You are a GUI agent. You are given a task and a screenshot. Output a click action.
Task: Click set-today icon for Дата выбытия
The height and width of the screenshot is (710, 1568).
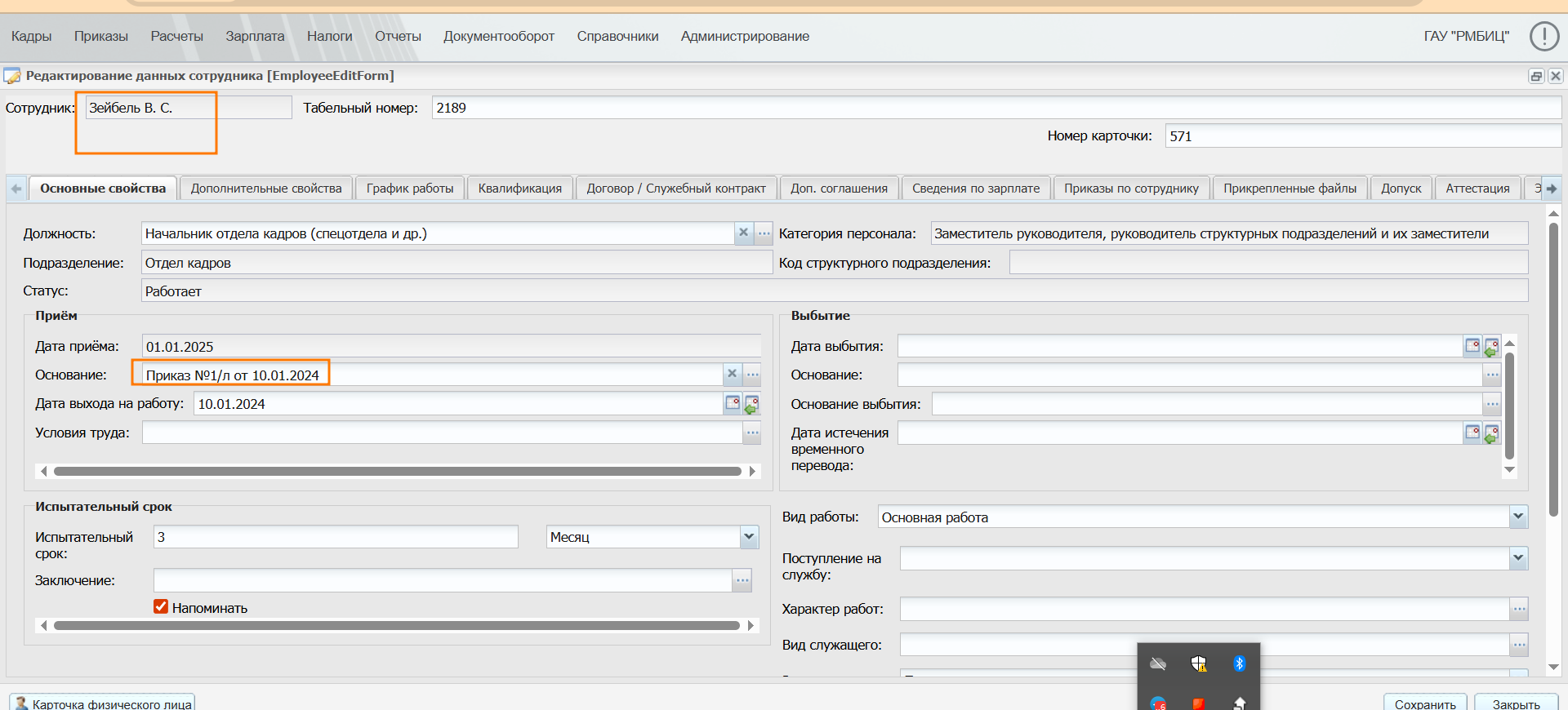coord(1491,346)
